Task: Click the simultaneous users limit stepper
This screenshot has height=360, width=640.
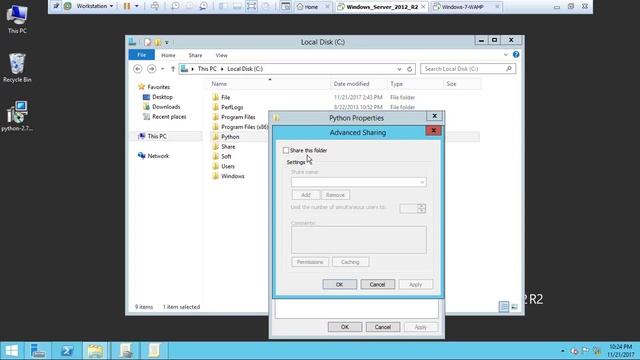Action: click(421, 208)
